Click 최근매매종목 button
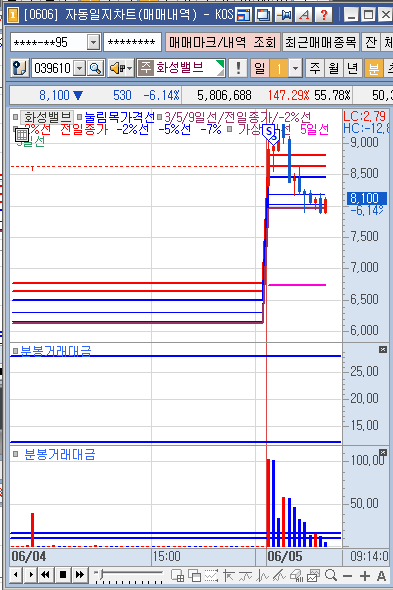This screenshot has height=590, width=393. 320,42
